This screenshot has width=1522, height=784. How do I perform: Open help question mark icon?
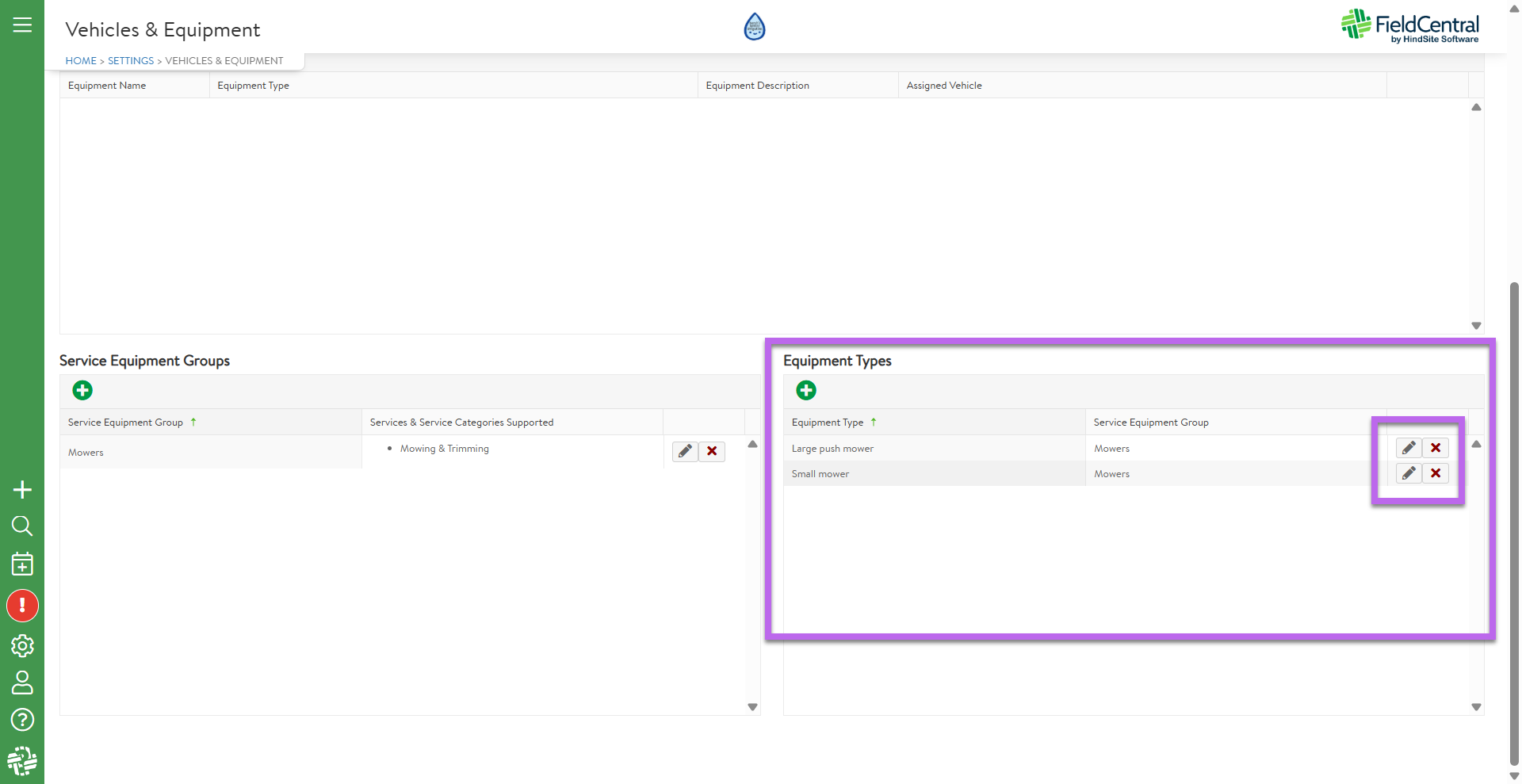pyautogui.click(x=22, y=720)
